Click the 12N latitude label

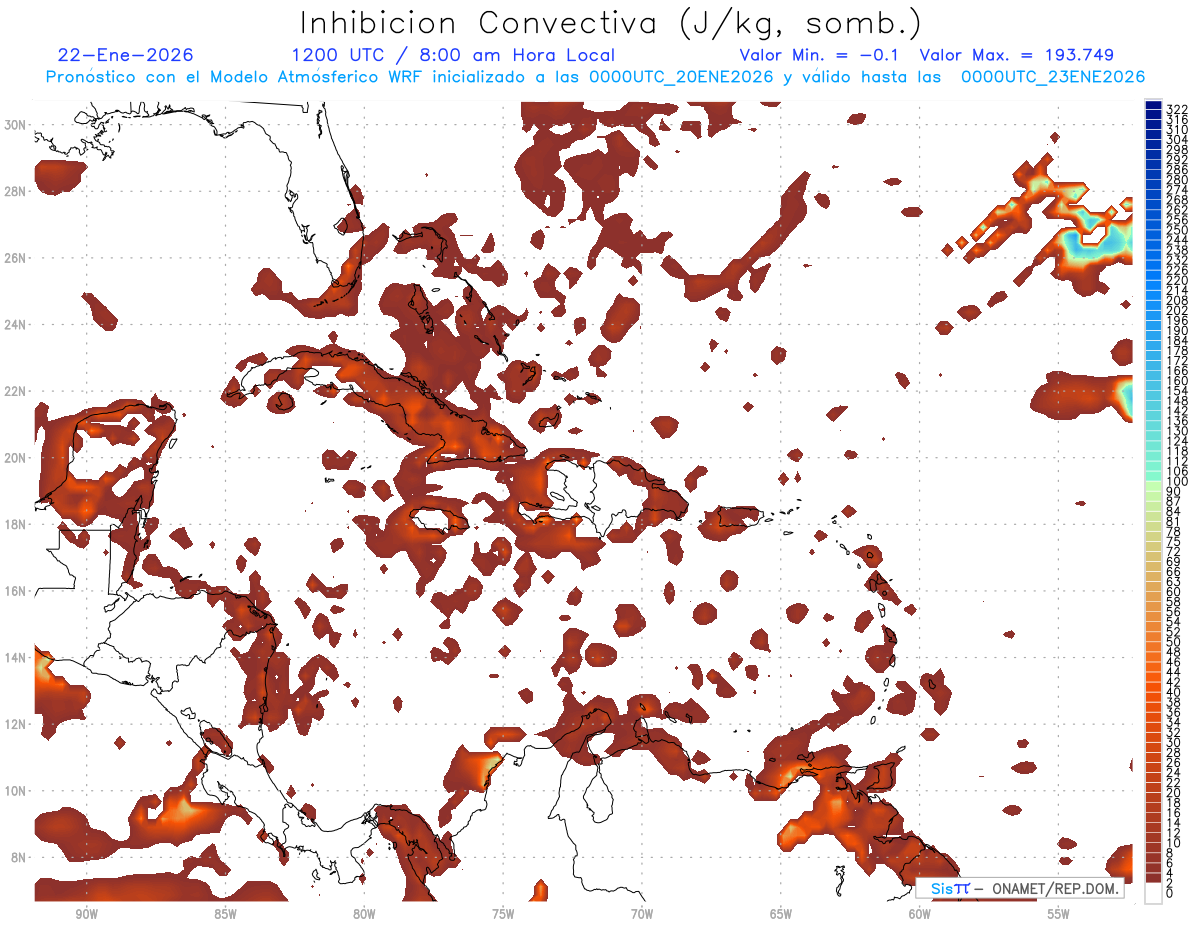16,724
